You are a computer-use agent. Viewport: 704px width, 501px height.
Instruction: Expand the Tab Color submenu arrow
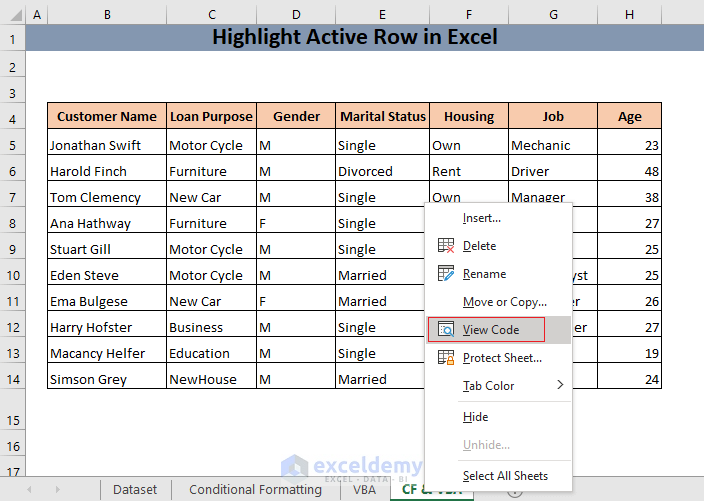[x=560, y=385]
